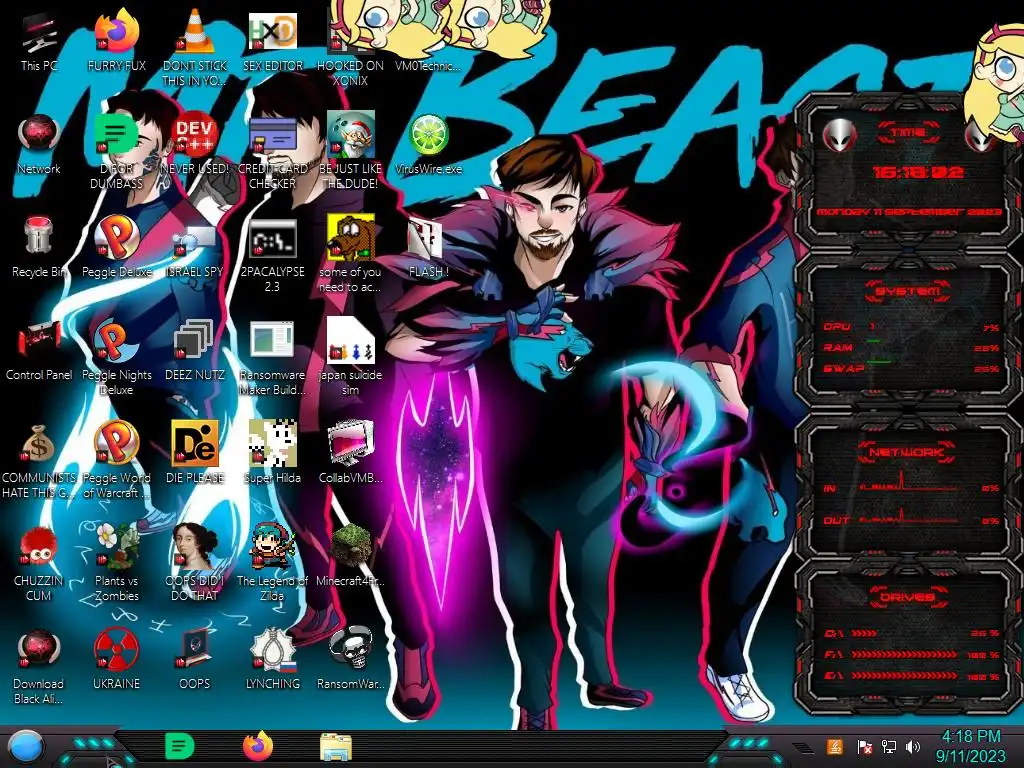The height and width of the screenshot is (768, 1024).
Task: Open the Java update tray icon
Action: 835,747
